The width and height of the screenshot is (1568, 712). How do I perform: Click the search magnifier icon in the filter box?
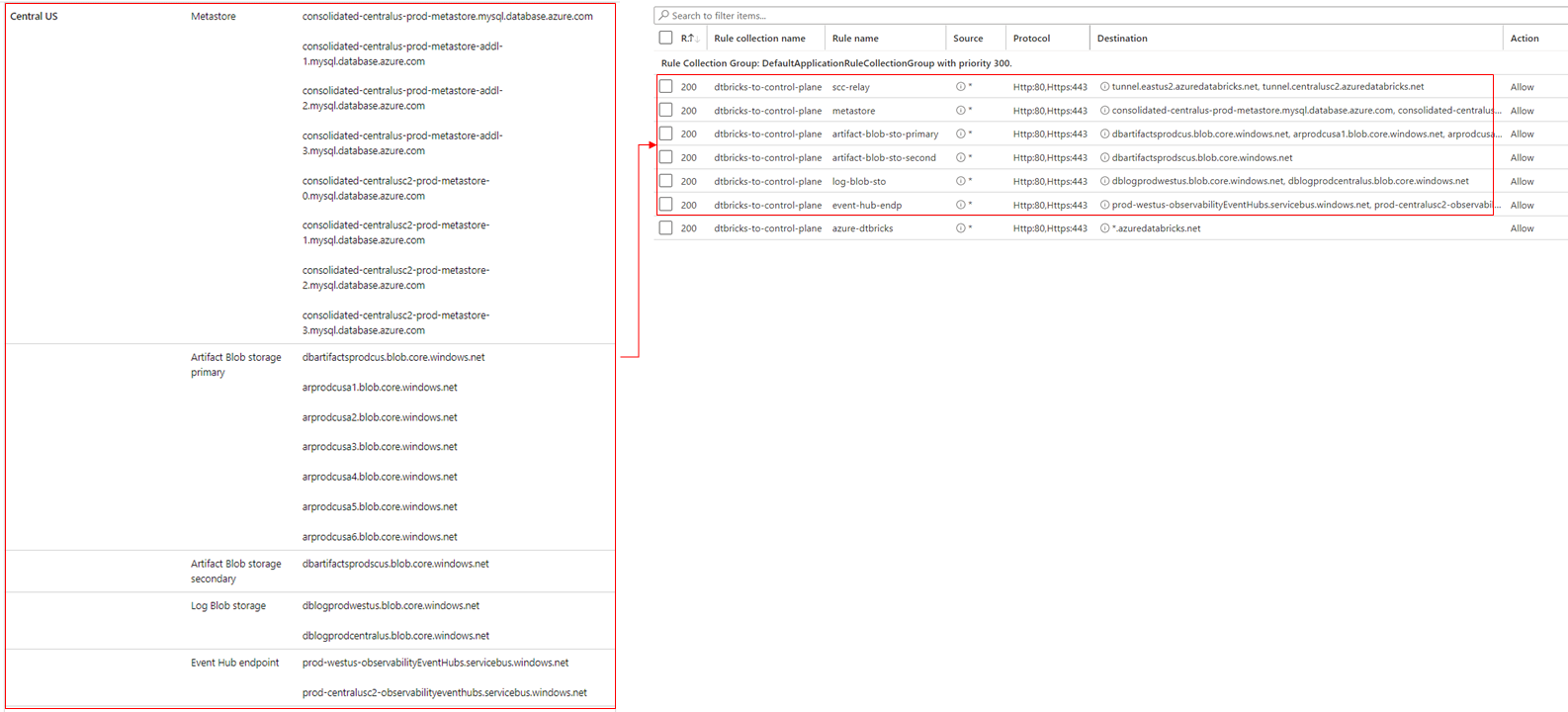coord(663,16)
